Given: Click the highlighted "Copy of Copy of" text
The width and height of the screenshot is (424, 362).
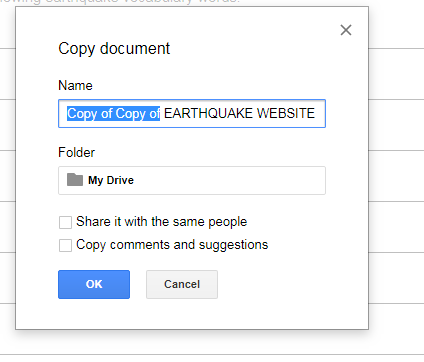Looking at the screenshot, I should 113,113.
